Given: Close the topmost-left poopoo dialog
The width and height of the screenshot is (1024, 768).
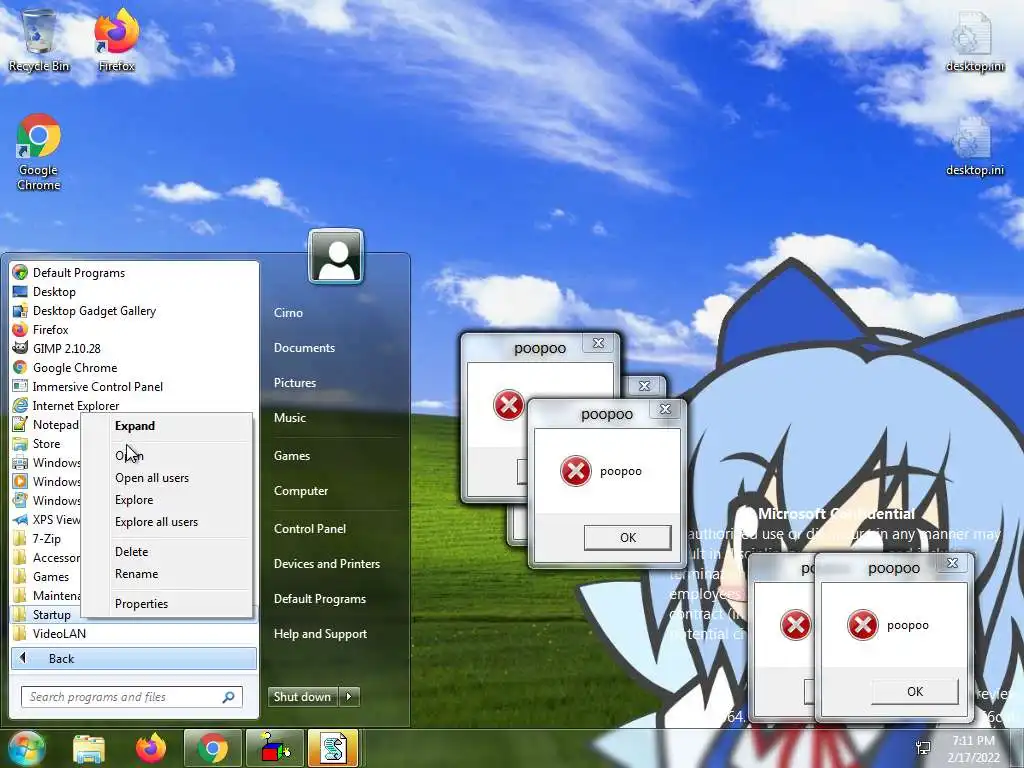Looking at the screenshot, I should pos(598,343).
